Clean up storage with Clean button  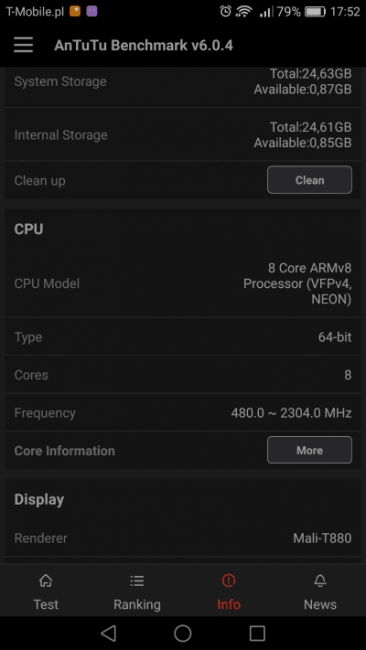pos(310,180)
